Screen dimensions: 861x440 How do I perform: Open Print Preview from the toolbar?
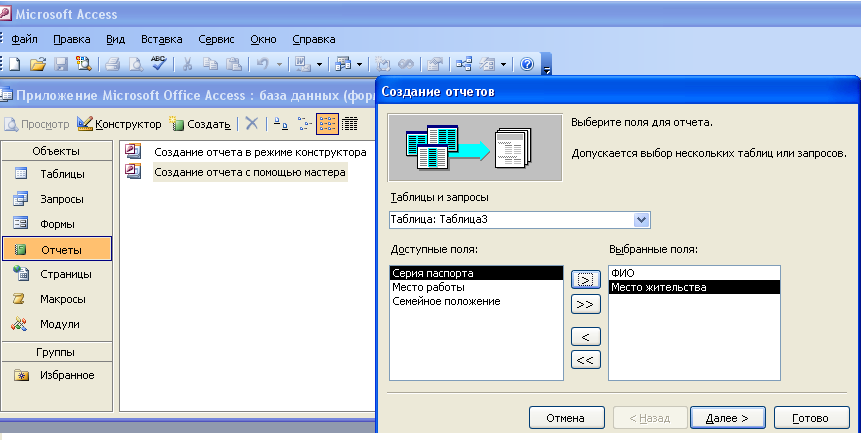(x=136, y=64)
